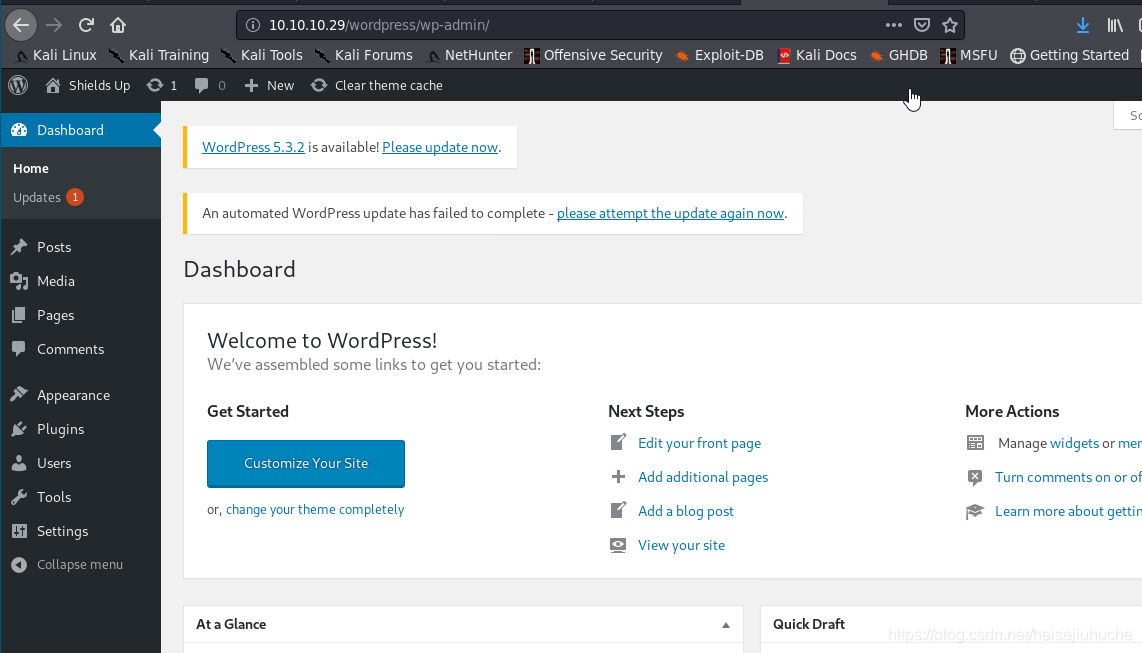The image size is (1142, 653).
Task: Select Dashboard in the sidebar menu
Action: pyautogui.click(x=80, y=130)
